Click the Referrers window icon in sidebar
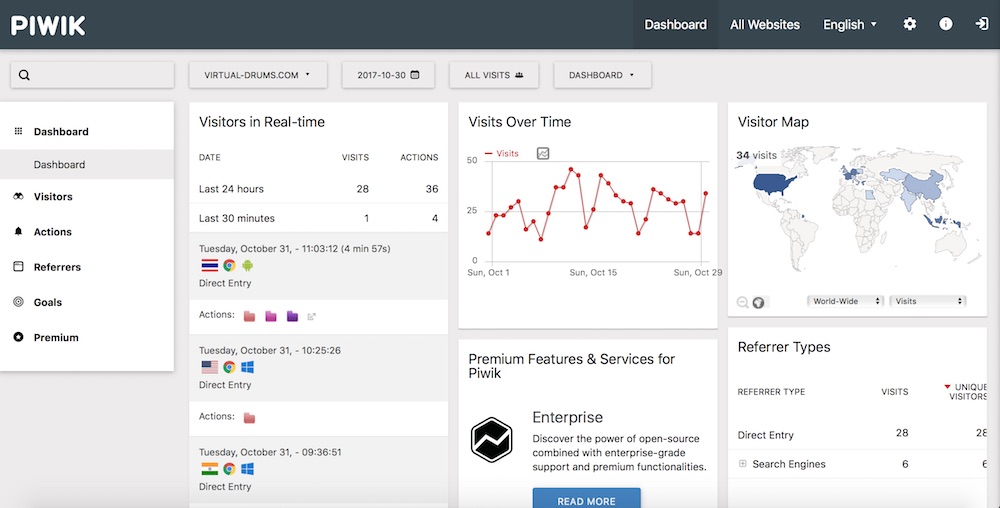This screenshot has height=508, width=1000. coord(18,266)
